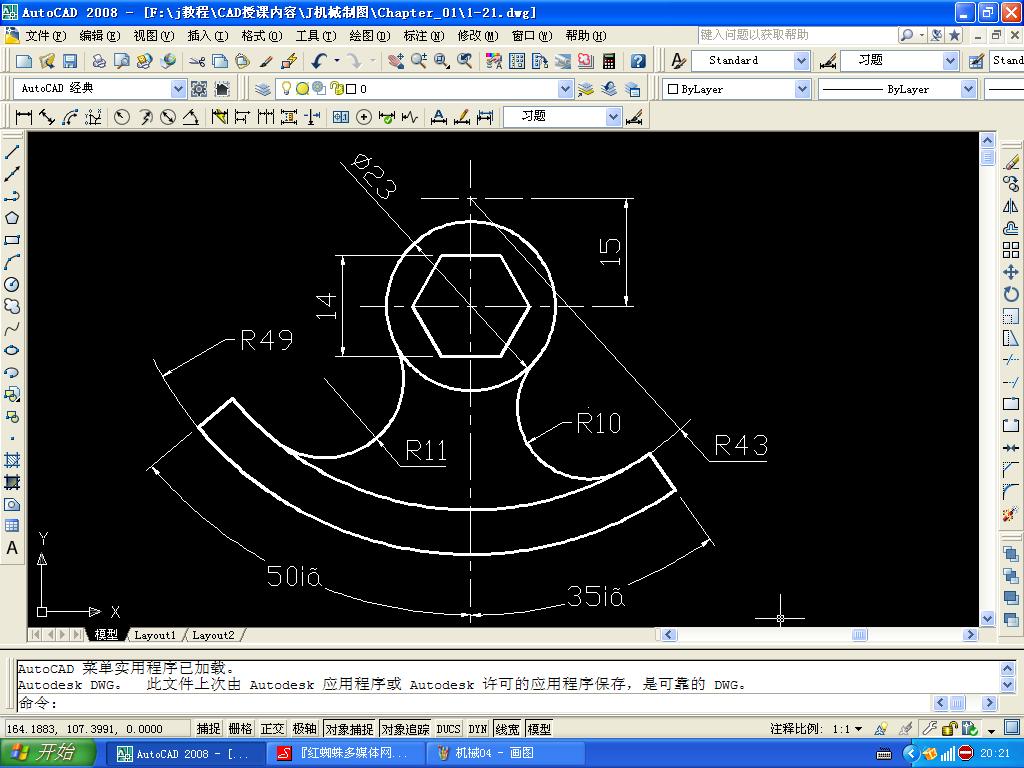Open the QuickCalc calculator icon
The width and height of the screenshot is (1024, 768).
609,61
